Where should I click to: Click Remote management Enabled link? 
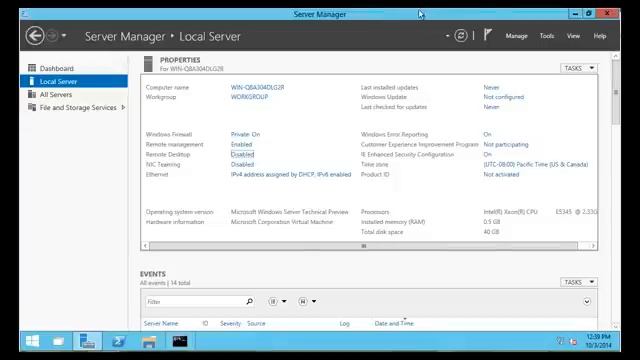[241, 144]
